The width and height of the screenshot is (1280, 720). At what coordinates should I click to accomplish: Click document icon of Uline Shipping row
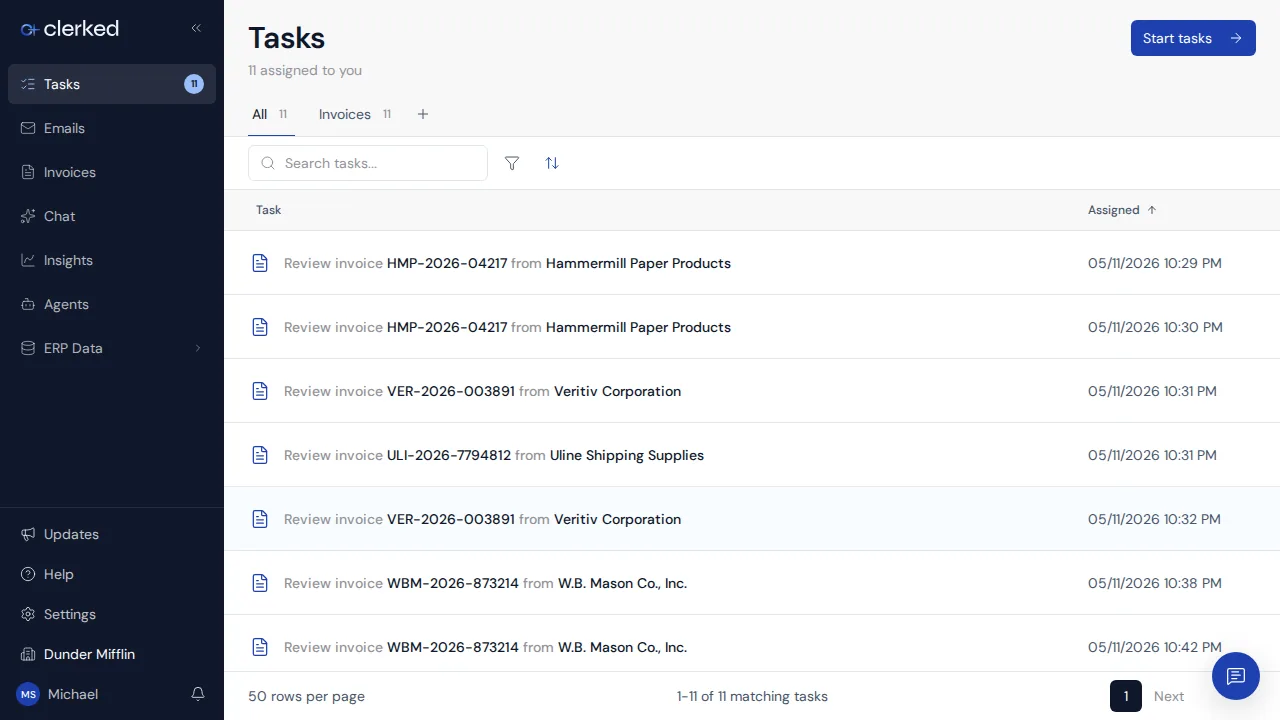click(x=260, y=455)
